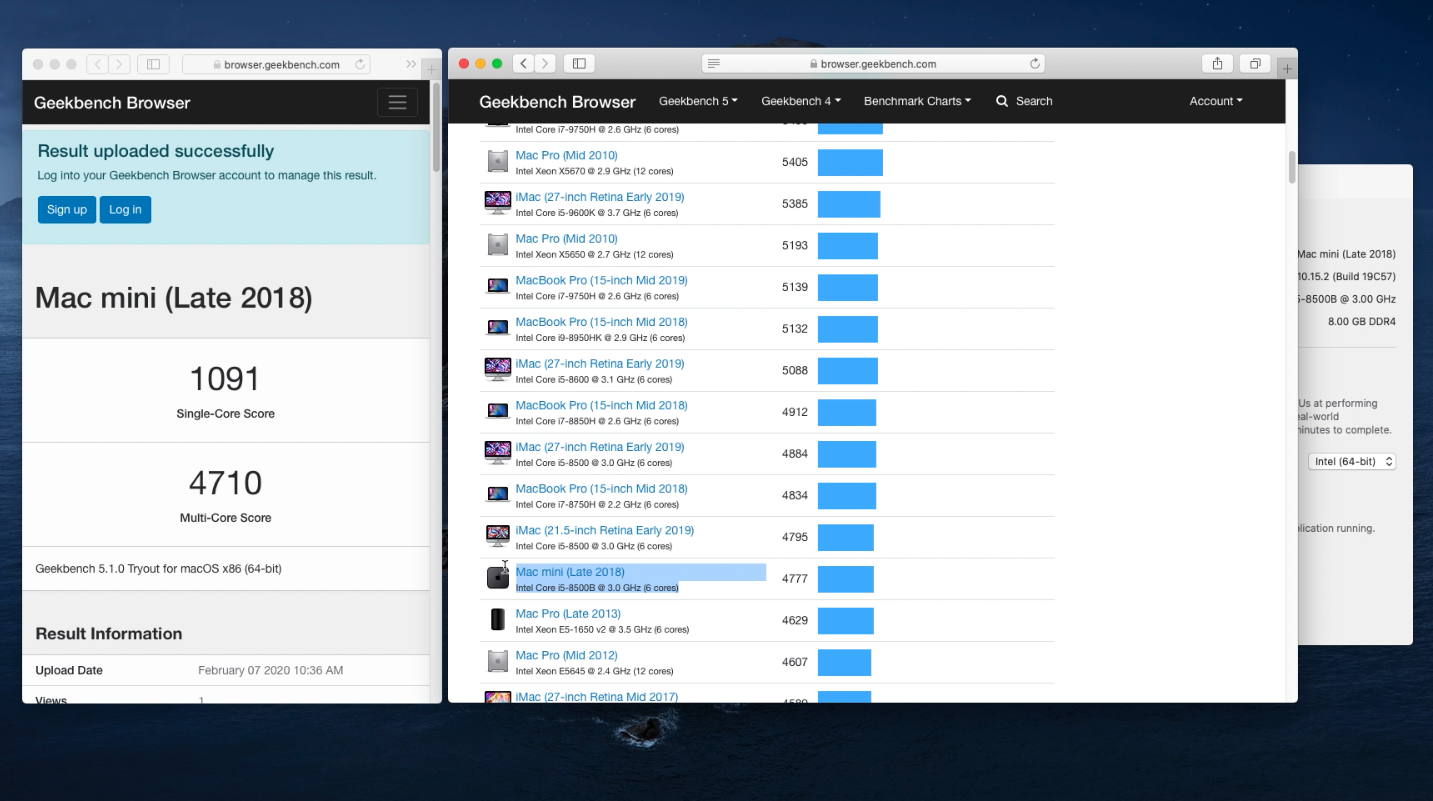Image resolution: width=1433 pixels, height=801 pixels.
Task: Click single-core score 1091
Action: (225, 379)
